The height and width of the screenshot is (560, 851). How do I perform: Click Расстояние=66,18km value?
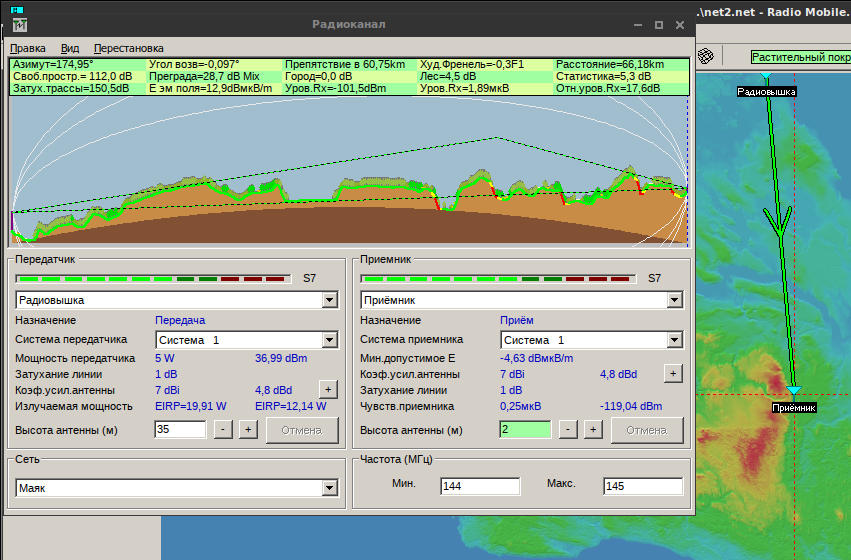(610, 65)
